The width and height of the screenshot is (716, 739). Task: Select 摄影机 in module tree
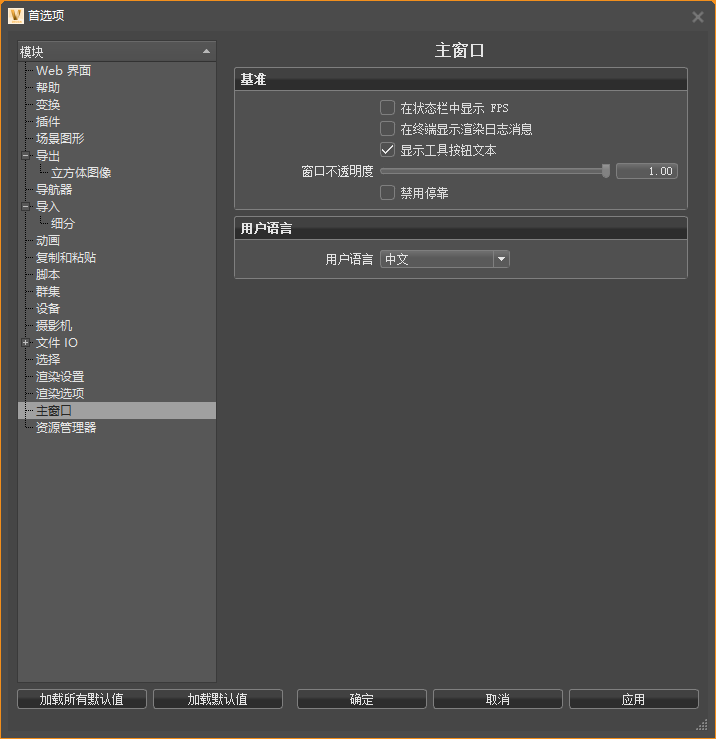click(x=54, y=325)
